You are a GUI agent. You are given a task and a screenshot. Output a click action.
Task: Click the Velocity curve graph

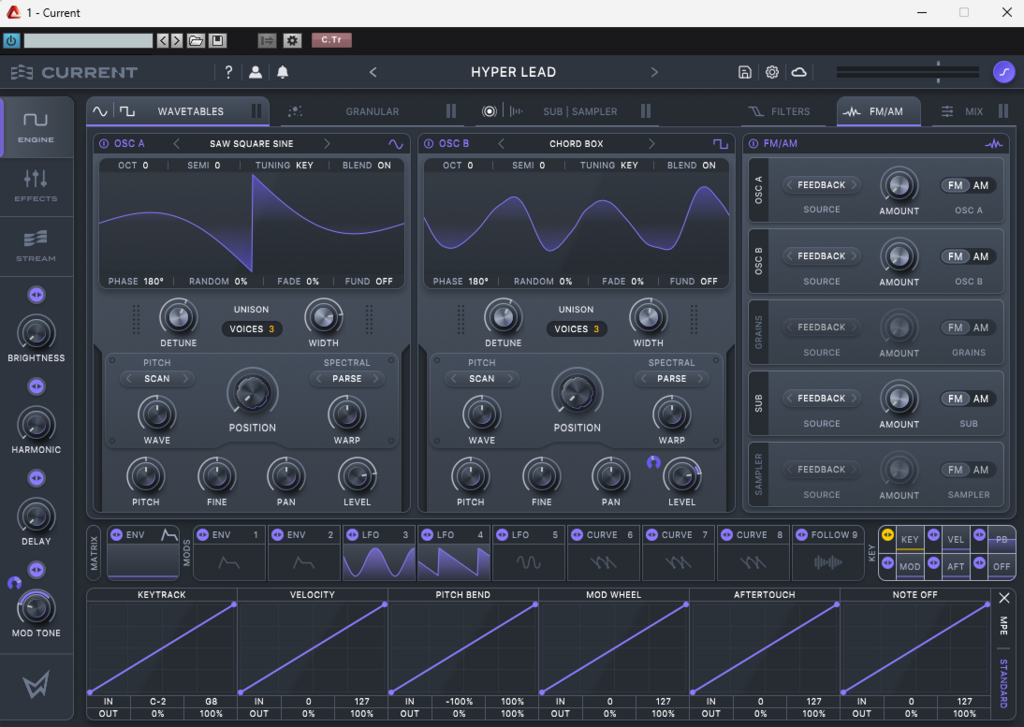[x=312, y=648]
